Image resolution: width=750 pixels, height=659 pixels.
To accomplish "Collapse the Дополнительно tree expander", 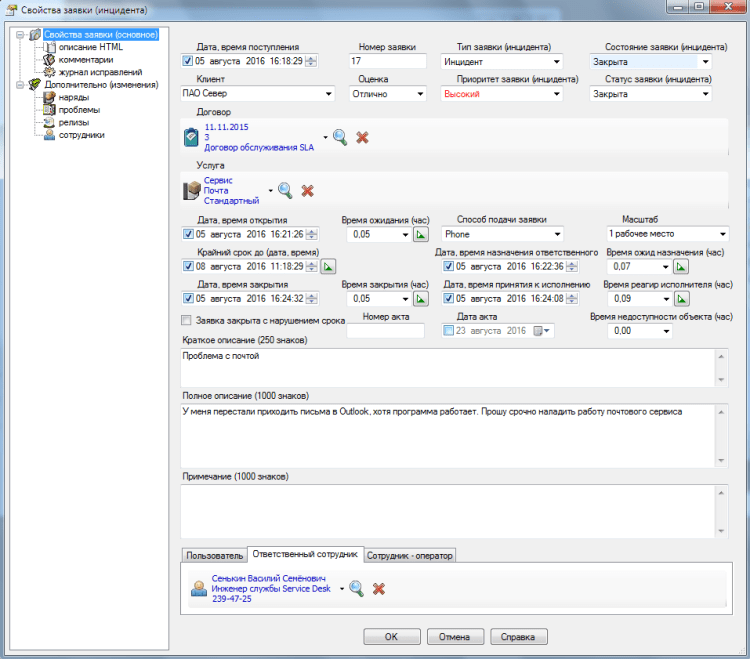I will click(x=20, y=85).
